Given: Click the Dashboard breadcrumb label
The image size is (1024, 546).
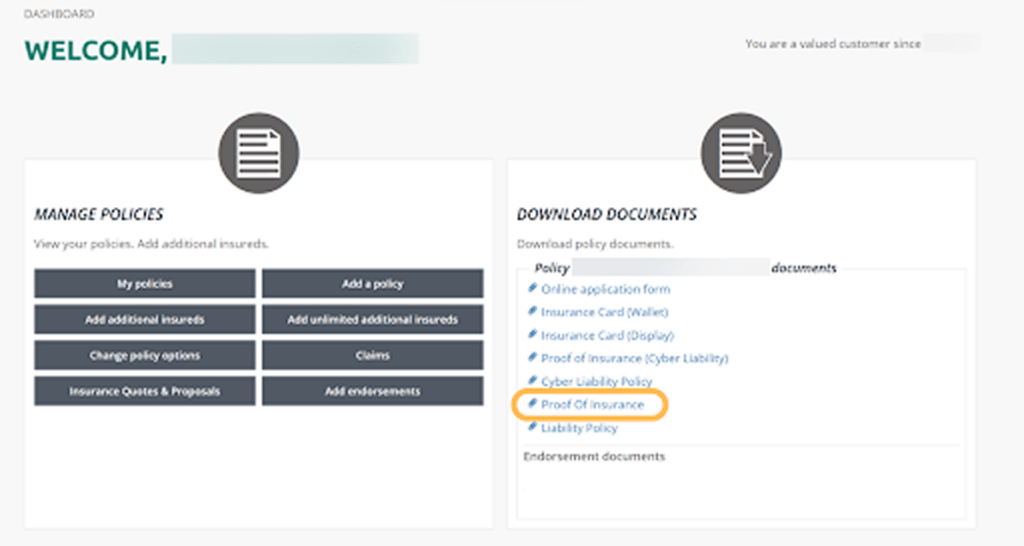Looking at the screenshot, I should 59,15.
